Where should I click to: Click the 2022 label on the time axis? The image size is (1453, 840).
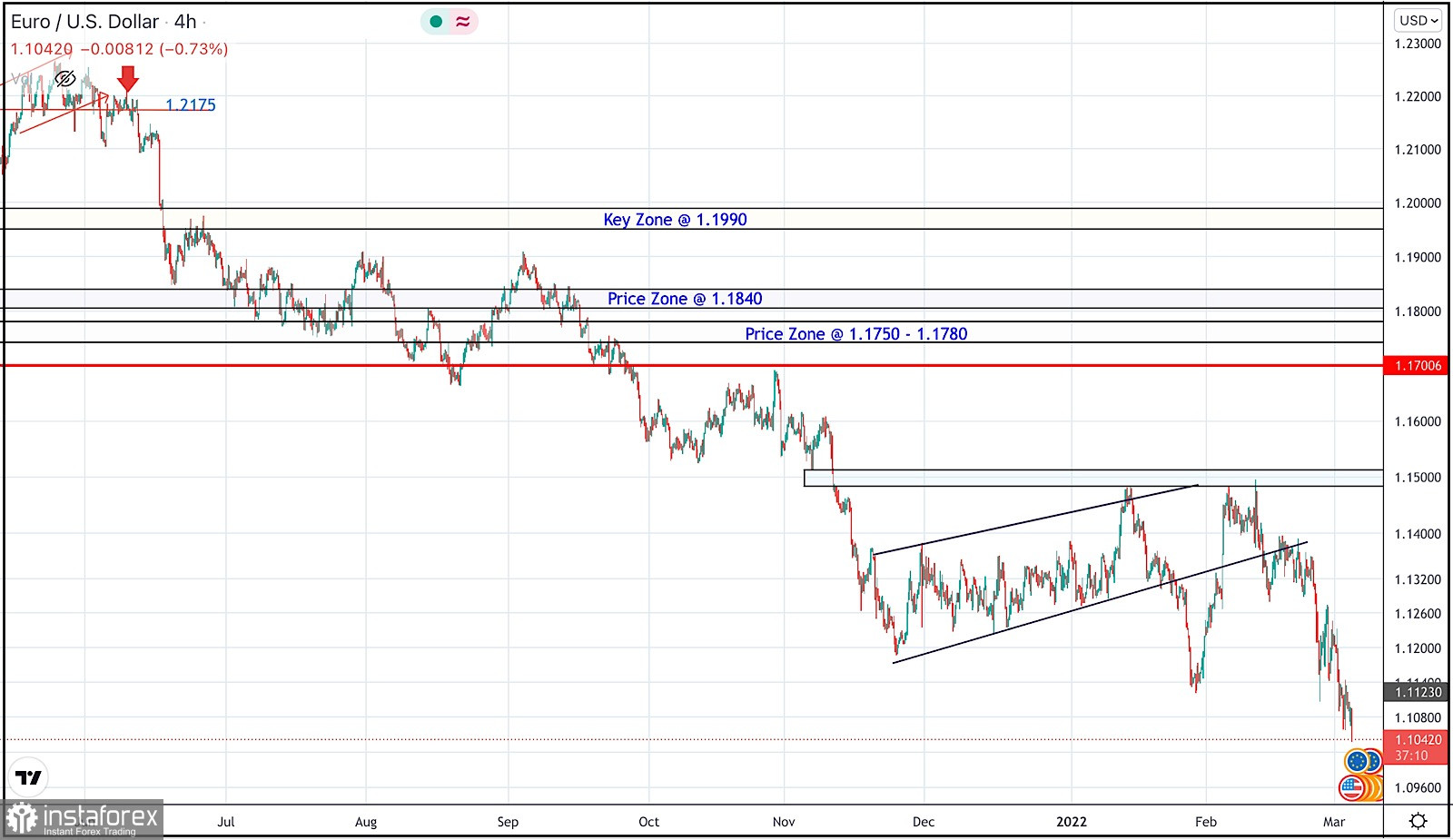point(1072,822)
